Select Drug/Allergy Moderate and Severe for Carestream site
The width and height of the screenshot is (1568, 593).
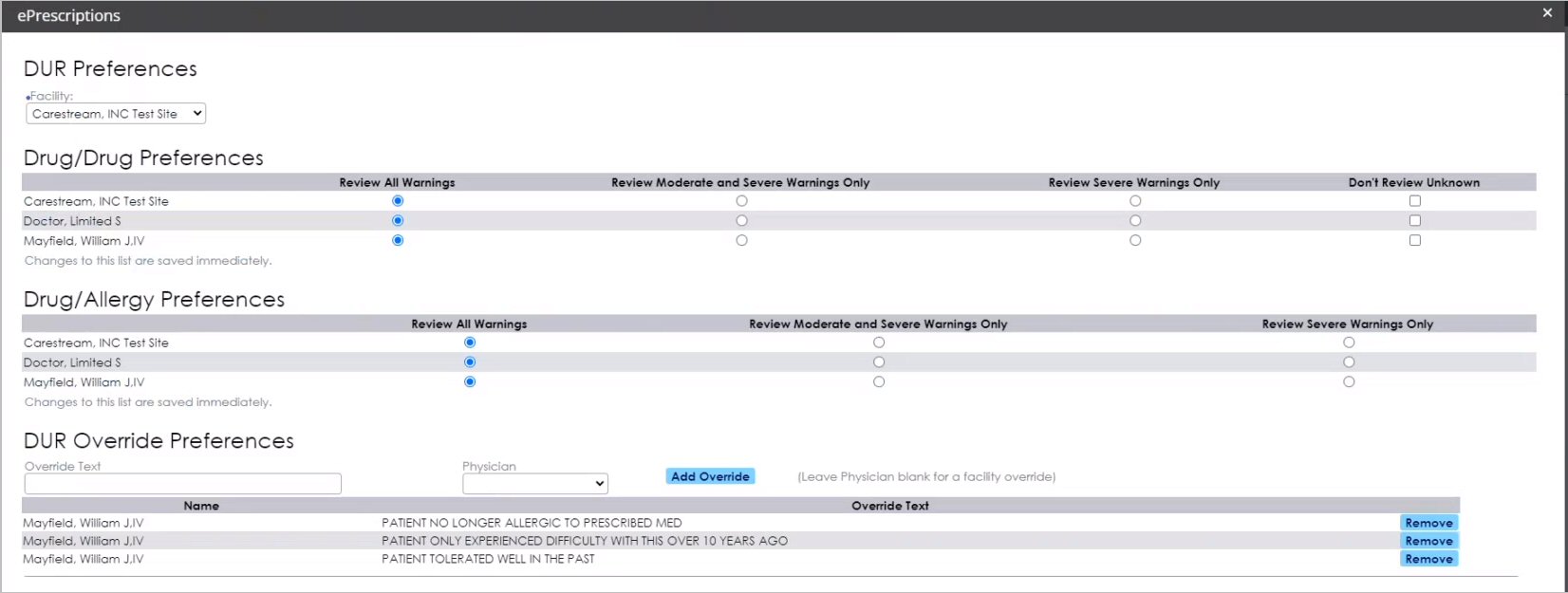click(x=879, y=343)
